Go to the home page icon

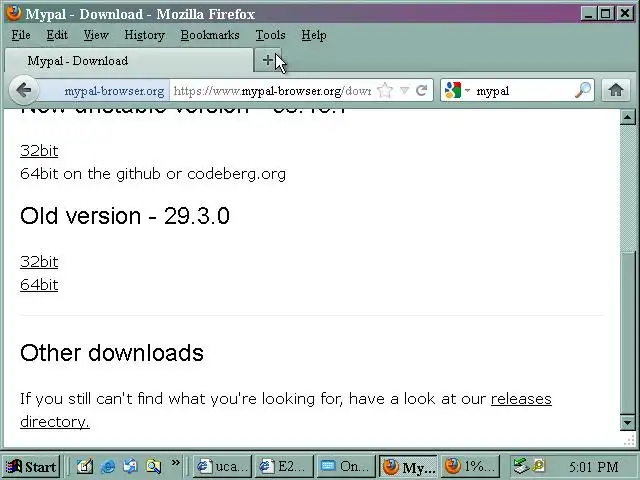616,90
